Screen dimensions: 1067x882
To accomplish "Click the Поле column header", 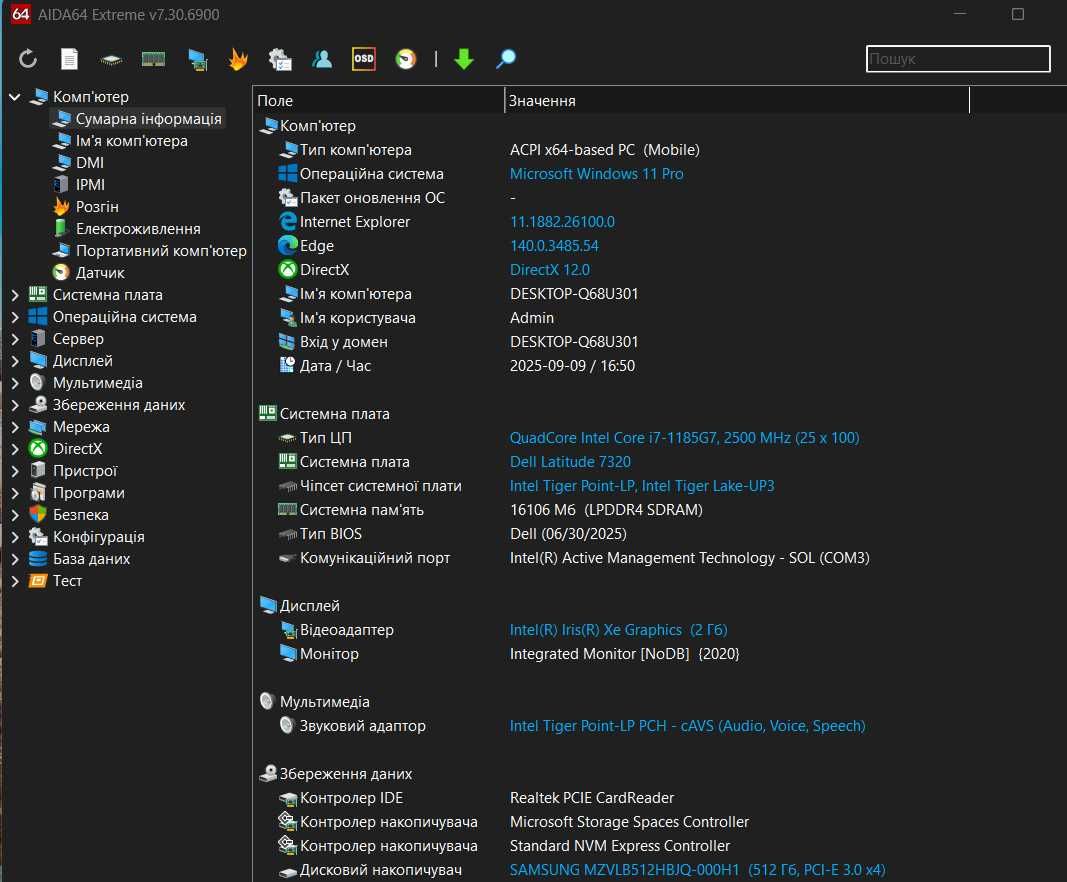I will point(378,101).
